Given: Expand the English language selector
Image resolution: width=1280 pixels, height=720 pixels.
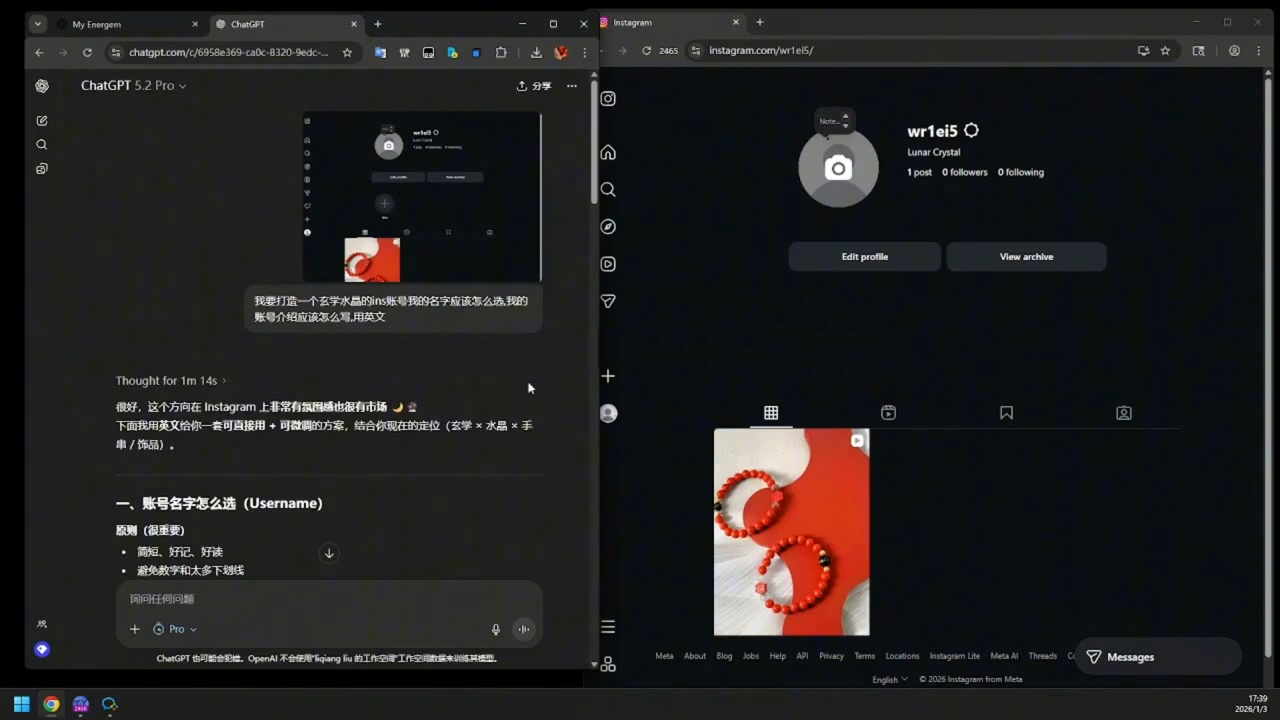Looking at the screenshot, I should (x=889, y=679).
